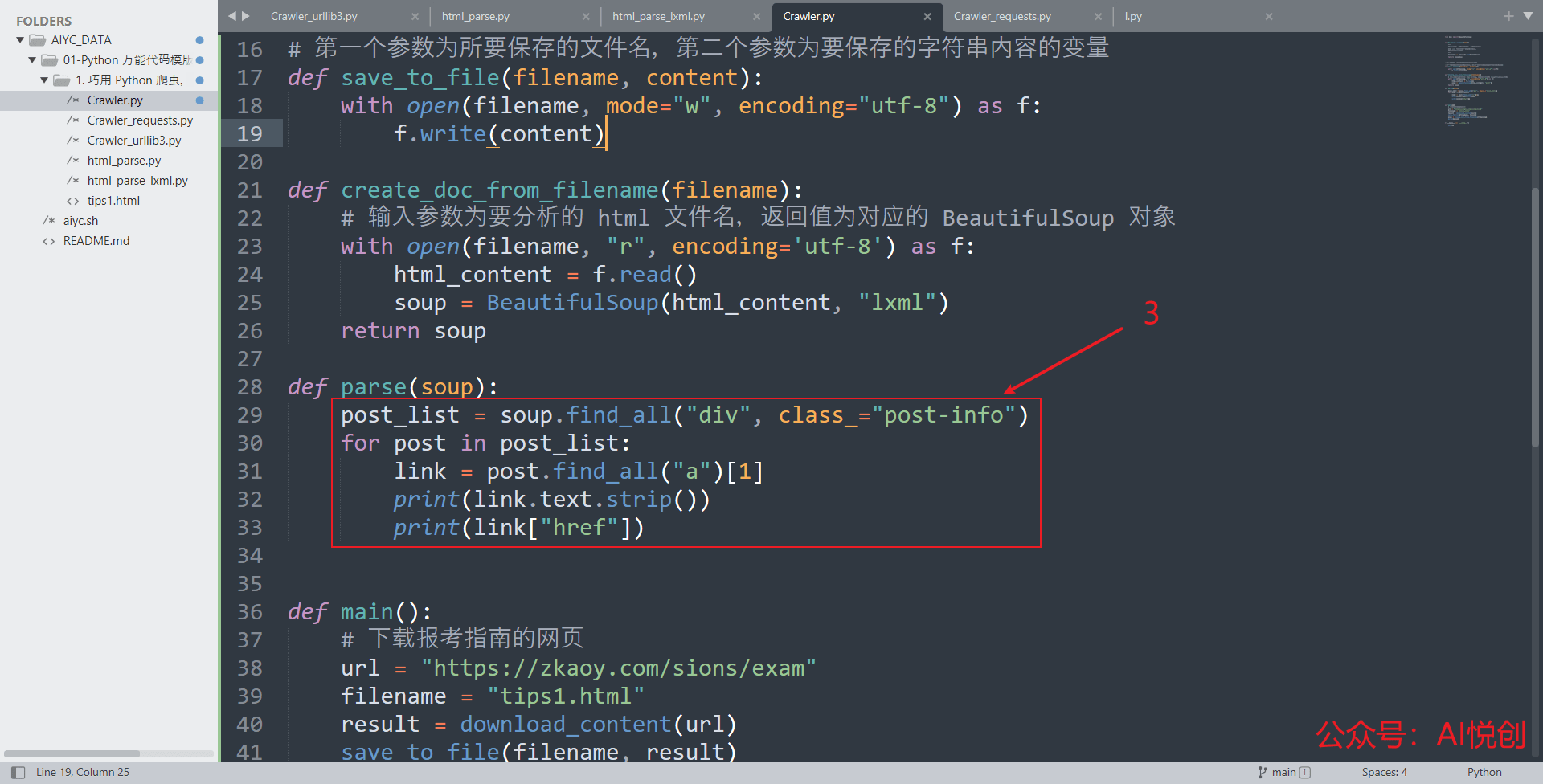The width and height of the screenshot is (1543, 784).
Task: Collapse the 01-Python folder arrow
Action: point(32,60)
